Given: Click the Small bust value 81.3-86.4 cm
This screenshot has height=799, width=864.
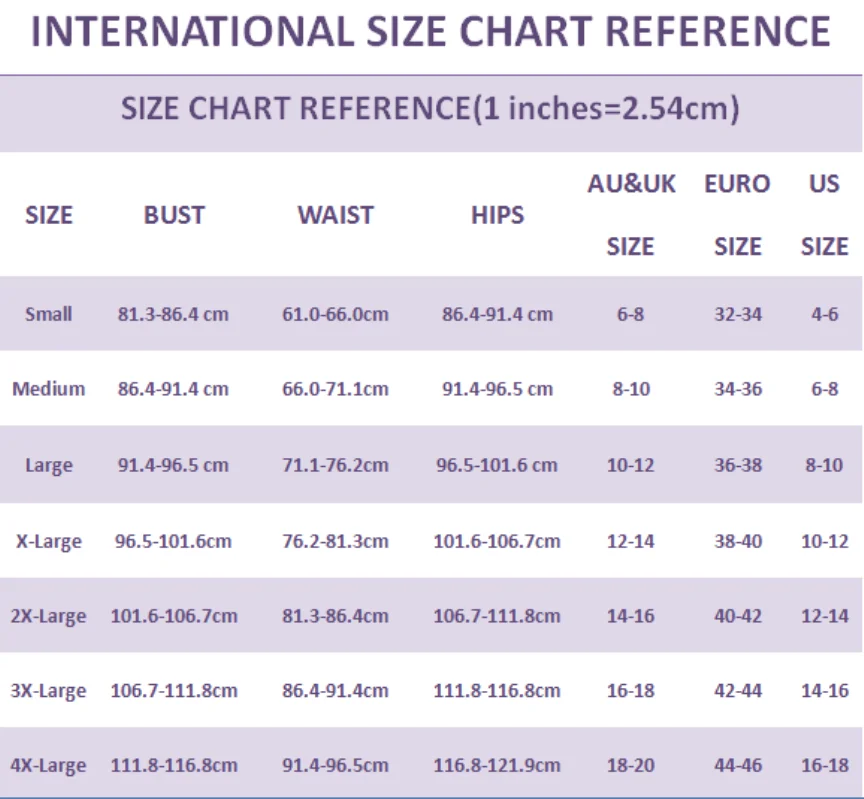Looking at the screenshot, I should coord(173,314).
